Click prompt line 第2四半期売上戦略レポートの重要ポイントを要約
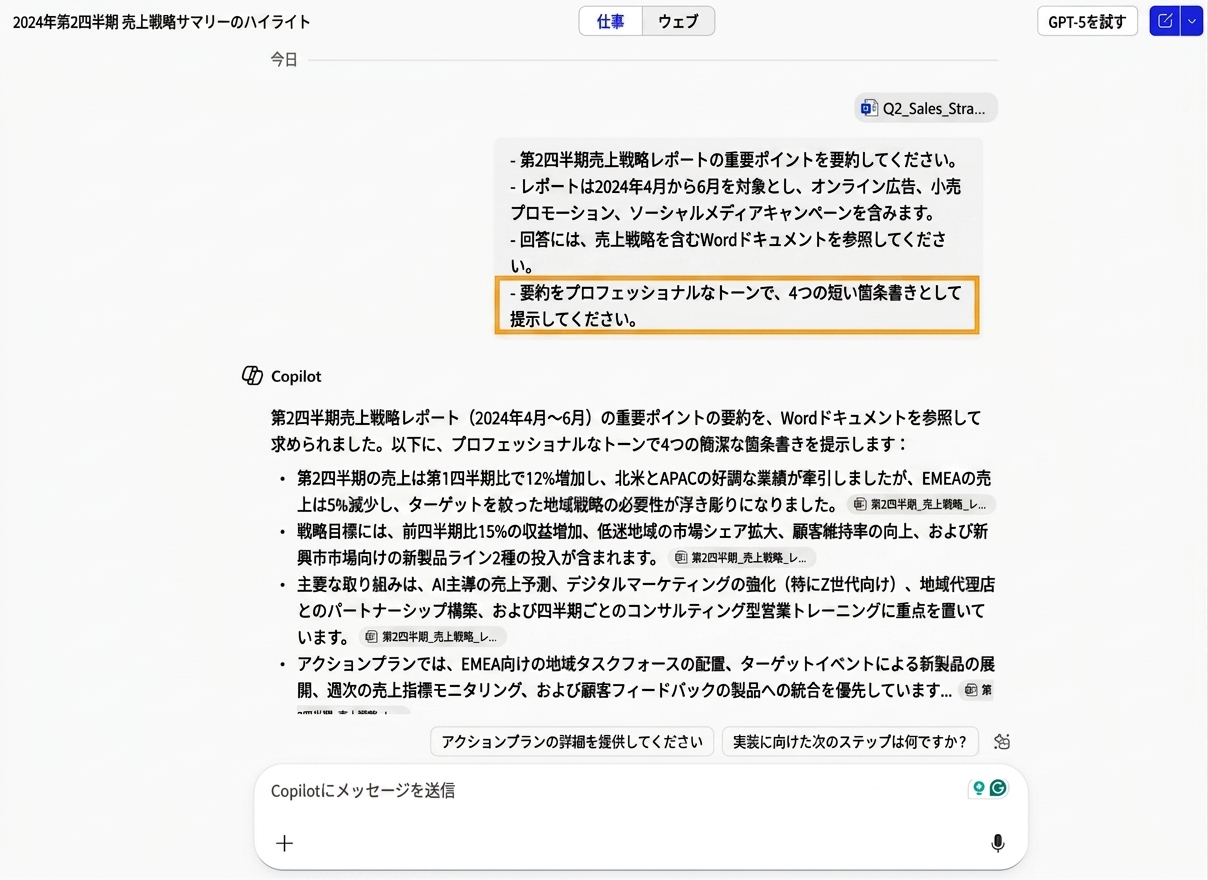 tap(734, 161)
